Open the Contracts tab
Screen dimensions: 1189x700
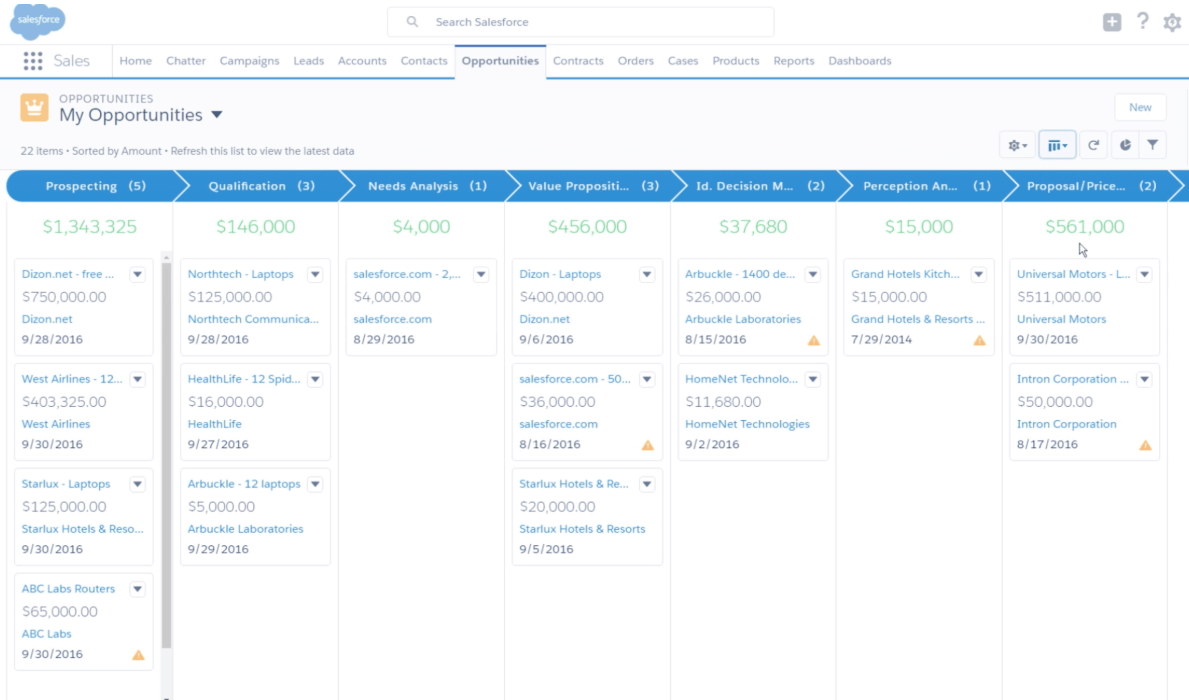point(579,61)
